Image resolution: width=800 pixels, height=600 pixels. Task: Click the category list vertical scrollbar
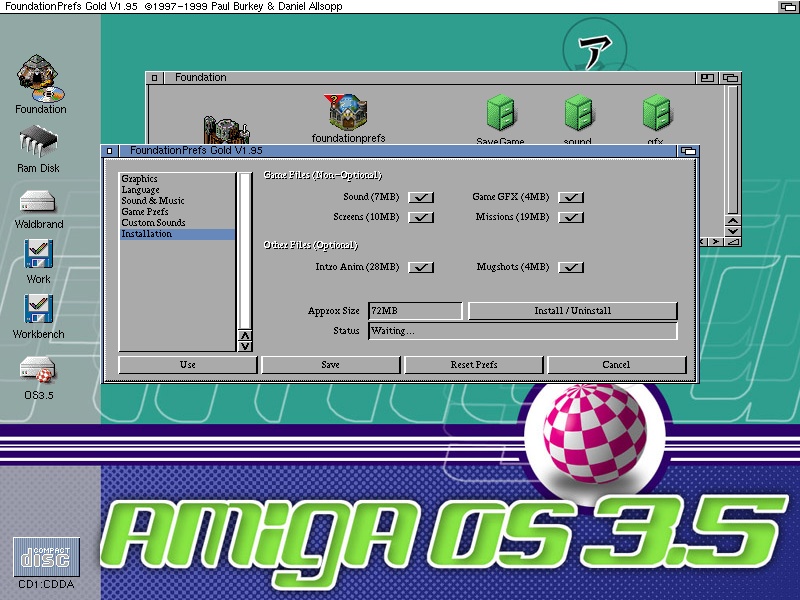(x=245, y=251)
